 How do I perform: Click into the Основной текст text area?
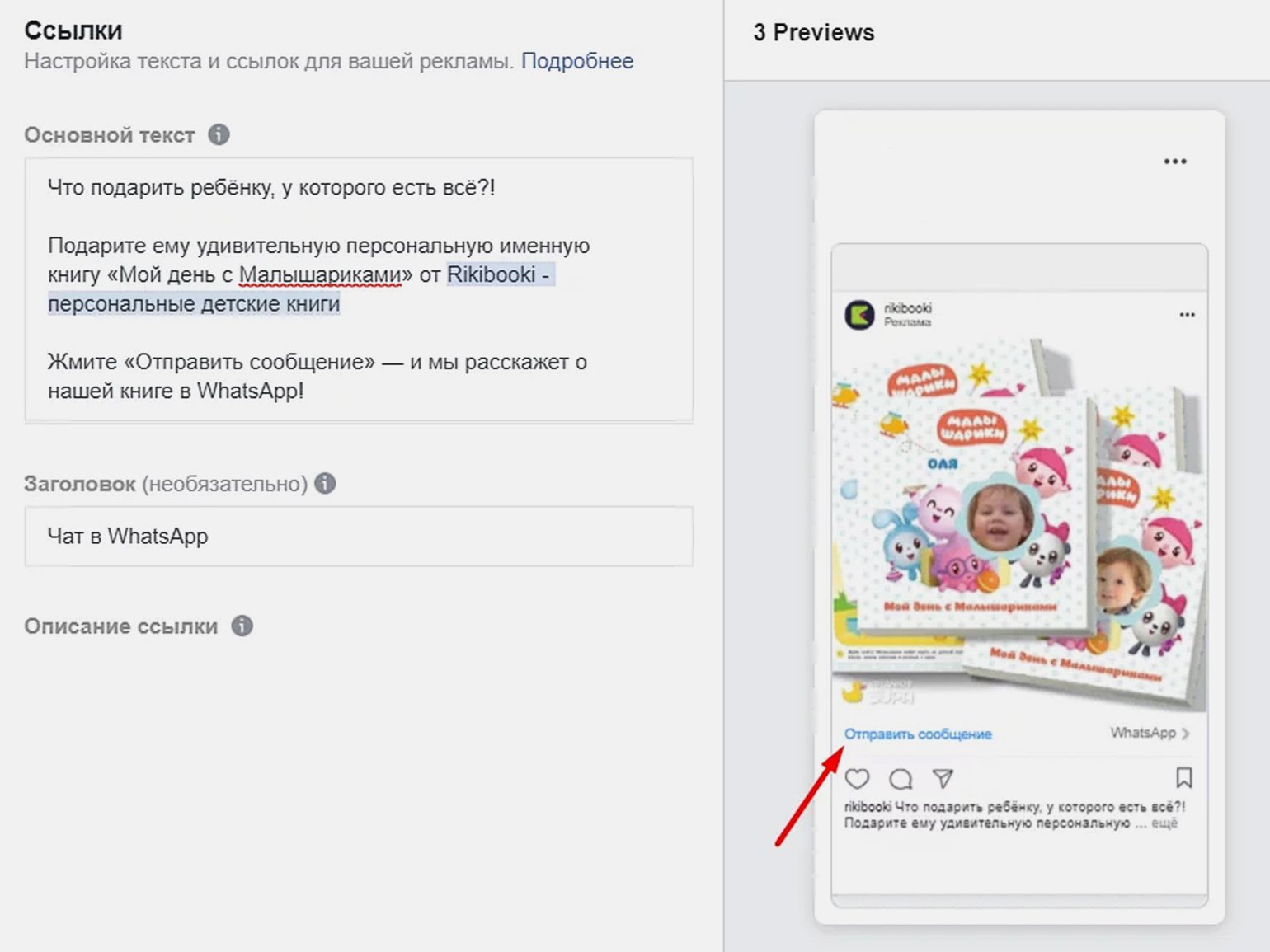[x=359, y=289]
